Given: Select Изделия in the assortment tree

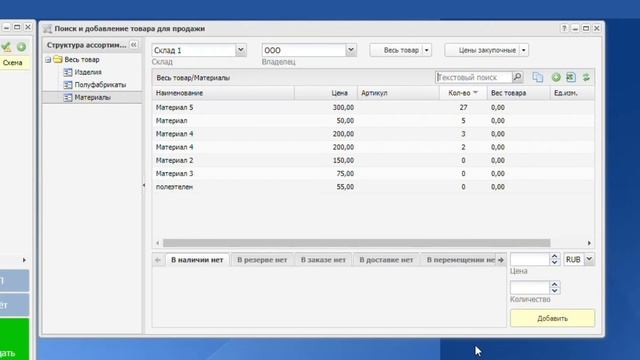Looking at the screenshot, I should (x=88, y=72).
